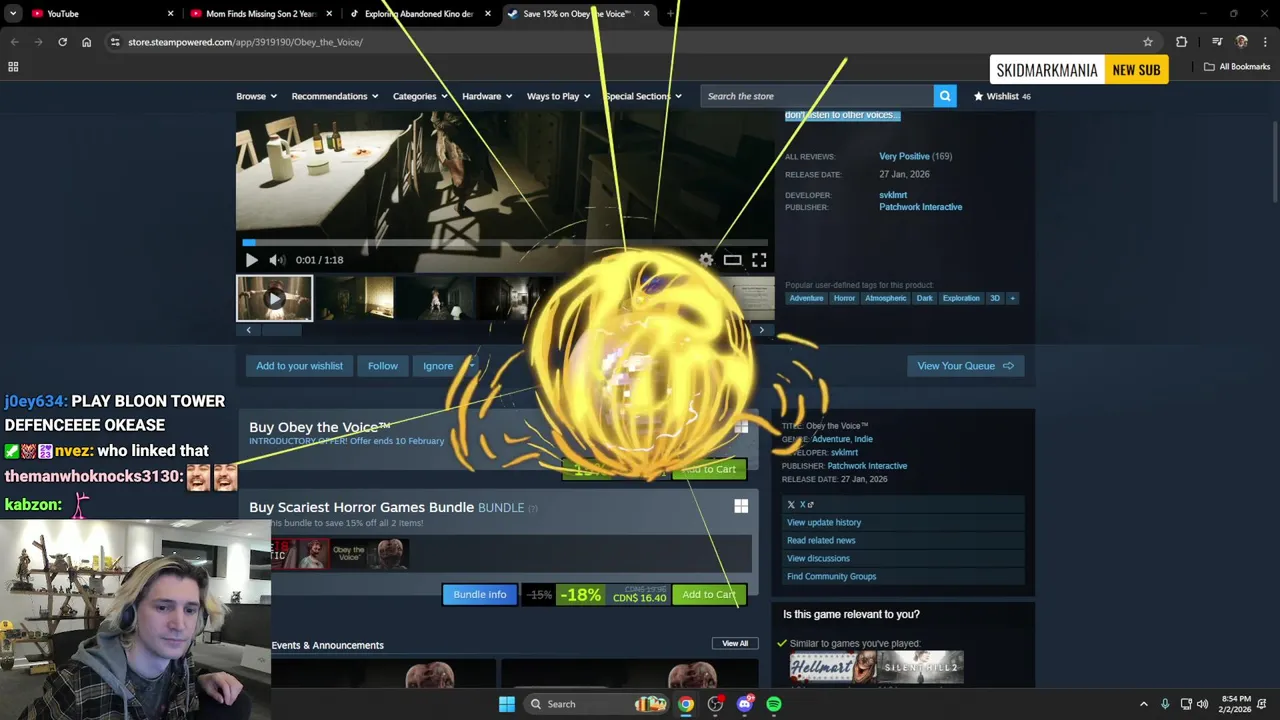Switch trailer to theater mode

(732, 260)
